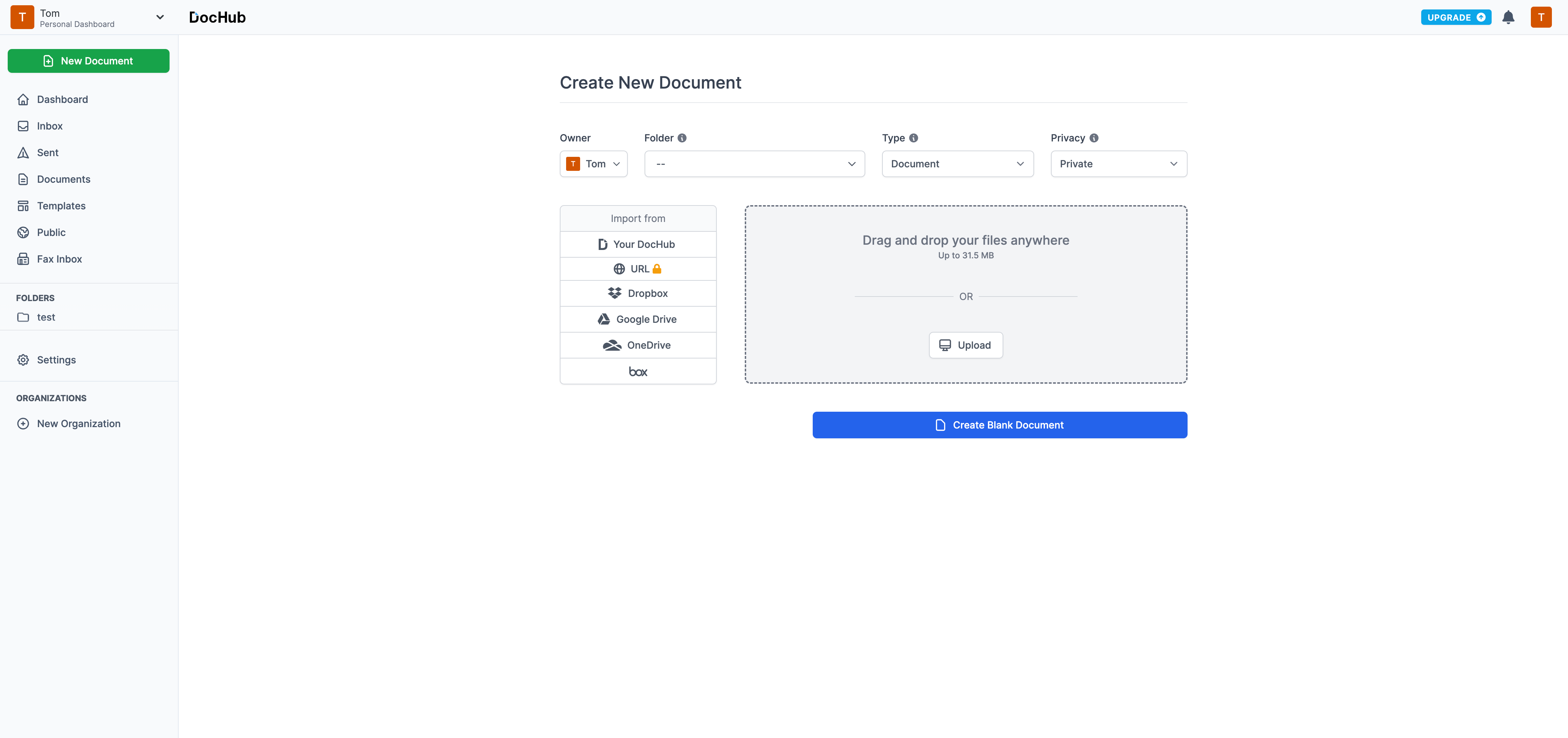
Task: Import from Box
Action: click(637, 371)
